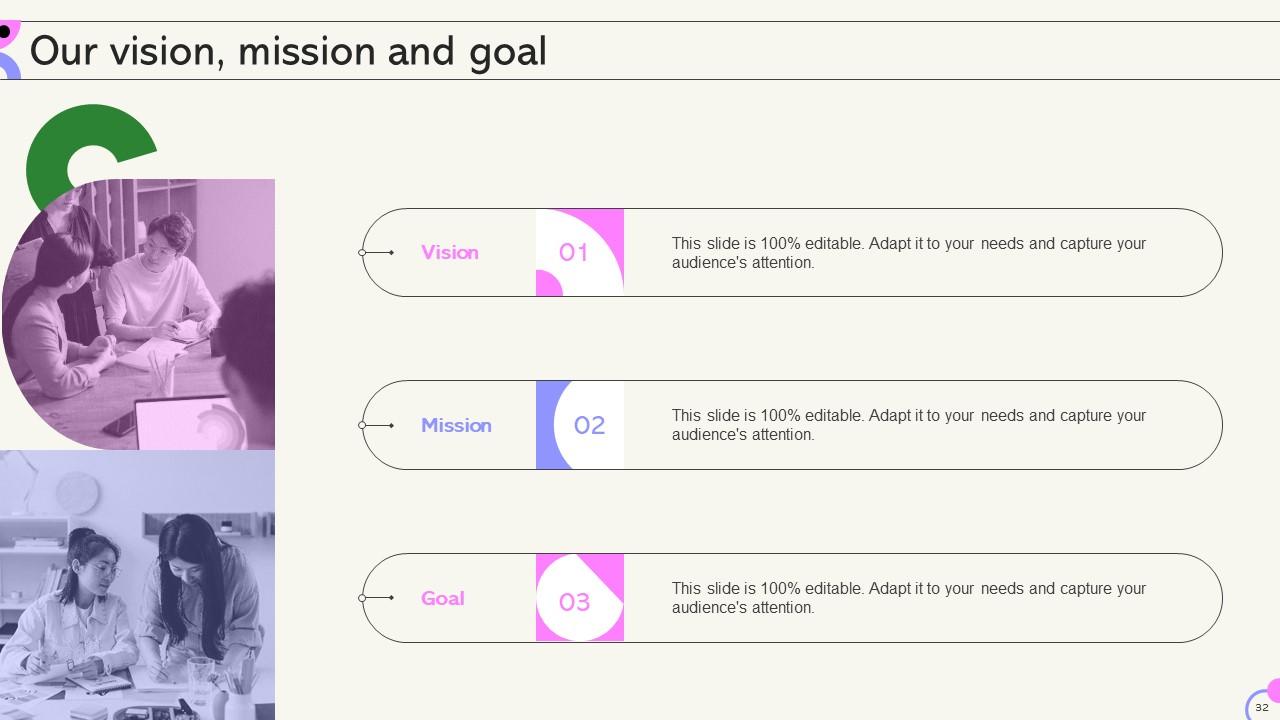Click the 'Goal' label
1280x720 pixels.
[x=442, y=598]
